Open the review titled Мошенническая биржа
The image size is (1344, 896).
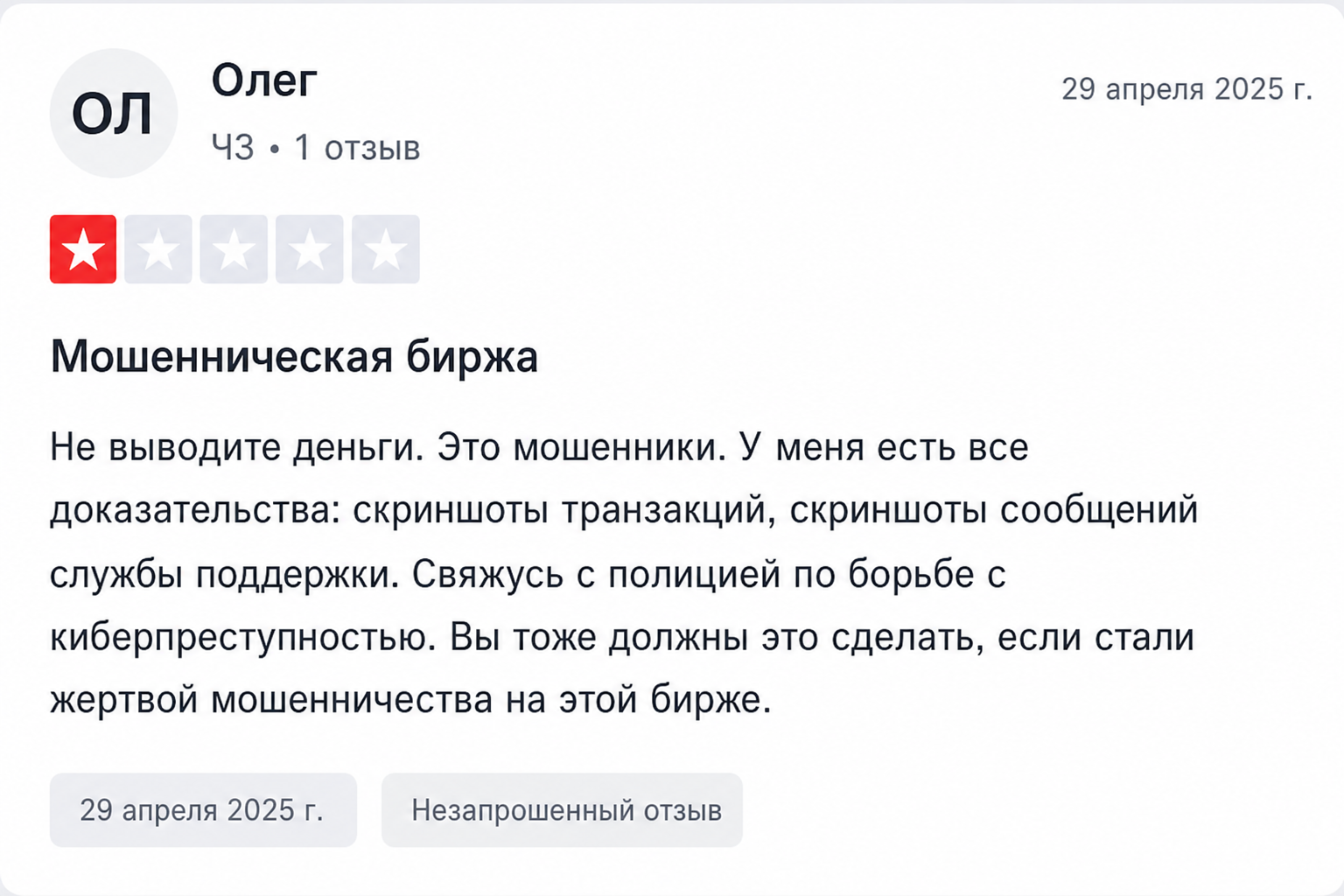coord(294,356)
